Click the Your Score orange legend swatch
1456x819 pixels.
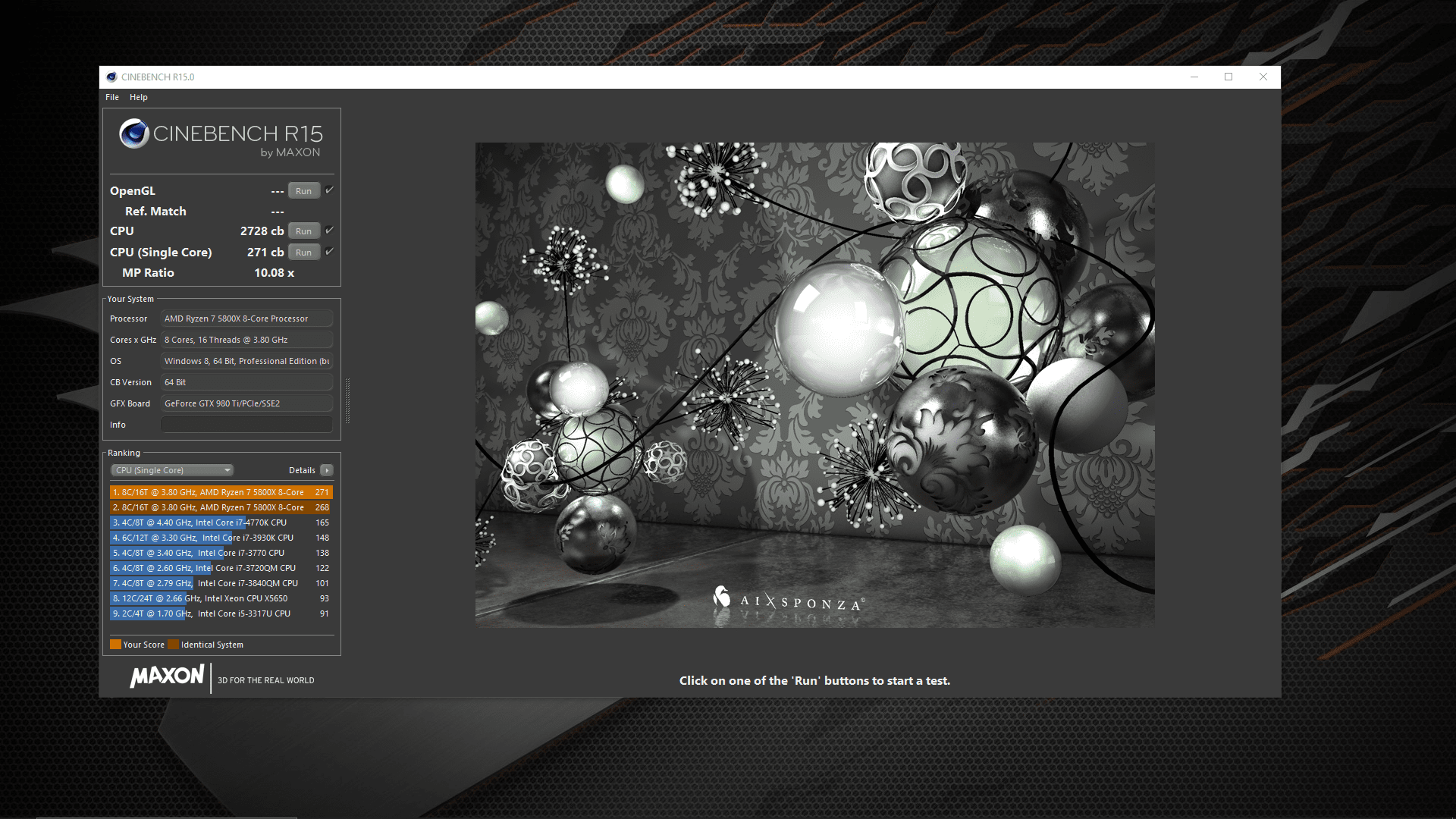pos(115,645)
